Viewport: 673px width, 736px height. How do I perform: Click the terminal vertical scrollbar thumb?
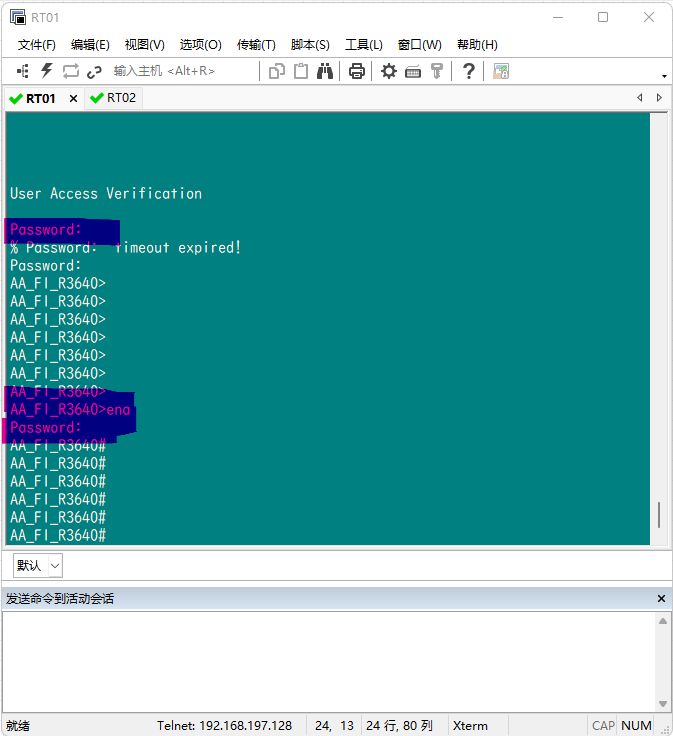tap(658, 514)
